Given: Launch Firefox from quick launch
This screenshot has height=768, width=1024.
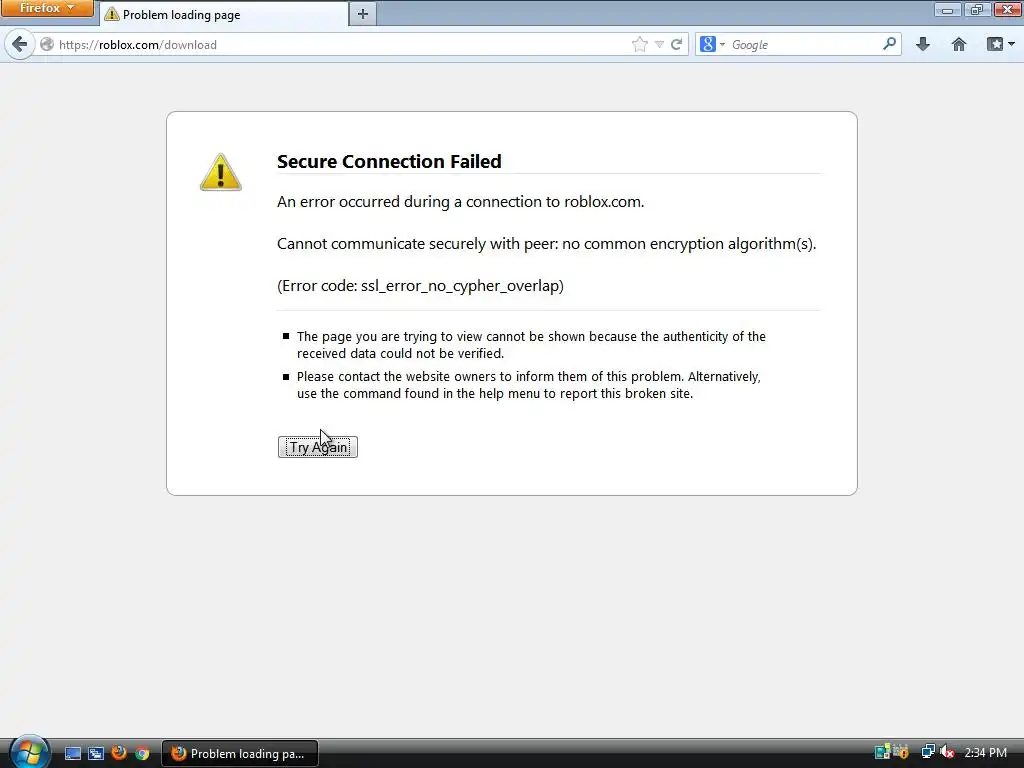Looking at the screenshot, I should [x=119, y=753].
